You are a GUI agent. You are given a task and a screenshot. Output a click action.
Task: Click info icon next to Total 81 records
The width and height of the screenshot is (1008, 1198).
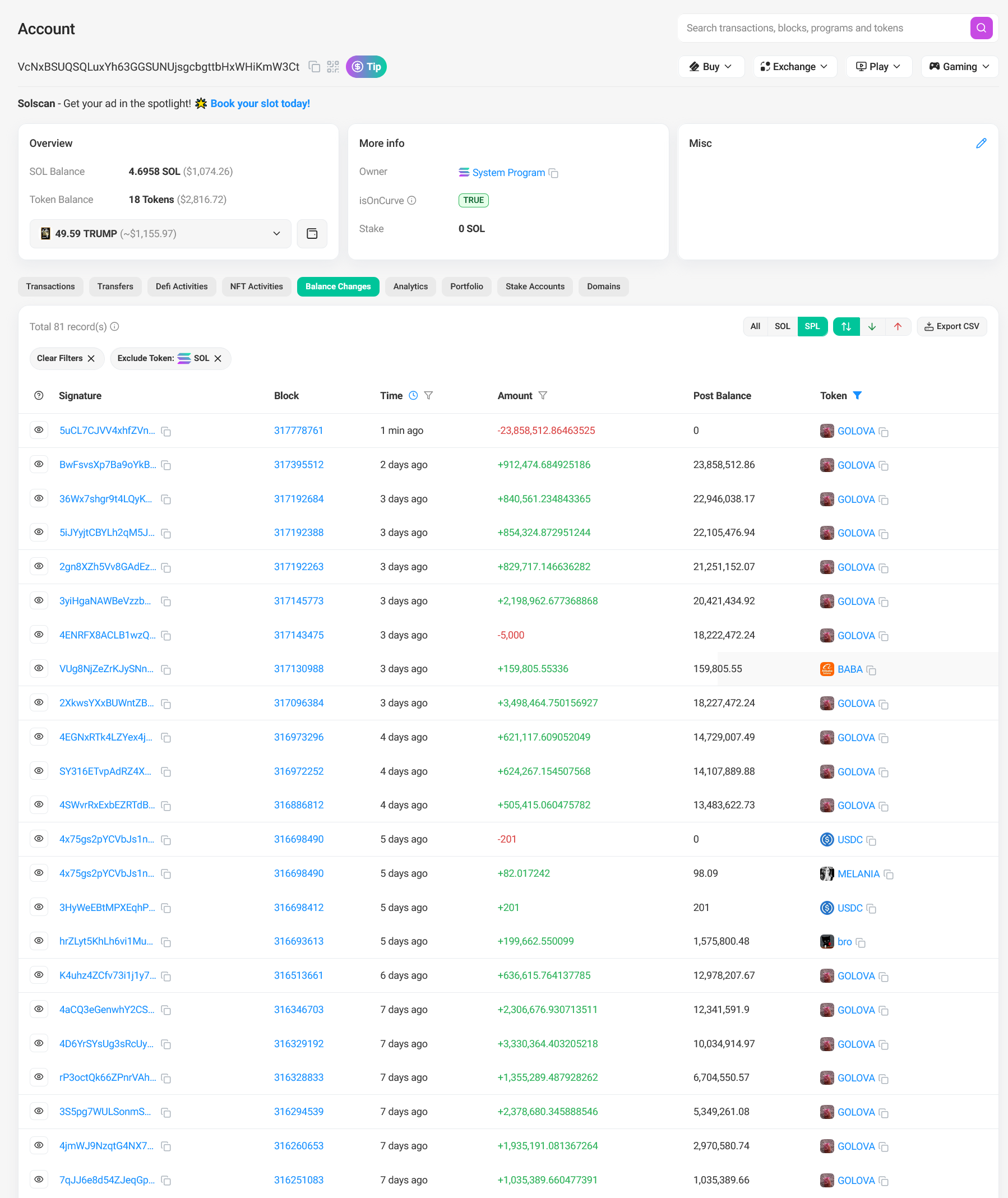pyautogui.click(x=114, y=327)
